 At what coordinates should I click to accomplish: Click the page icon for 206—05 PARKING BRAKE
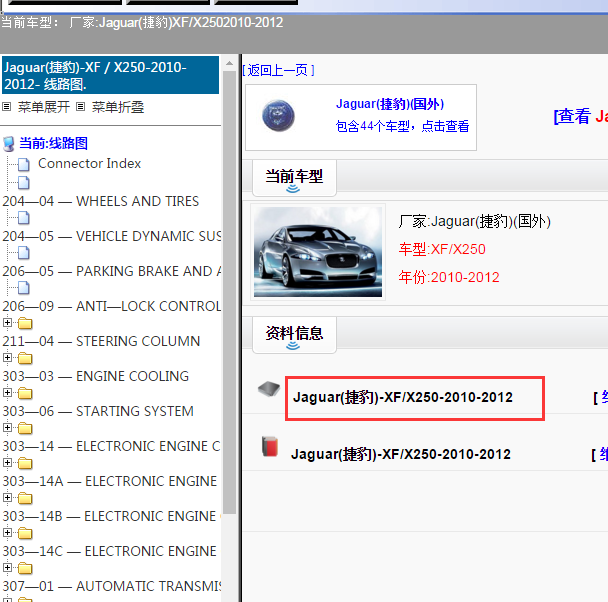point(24,253)
